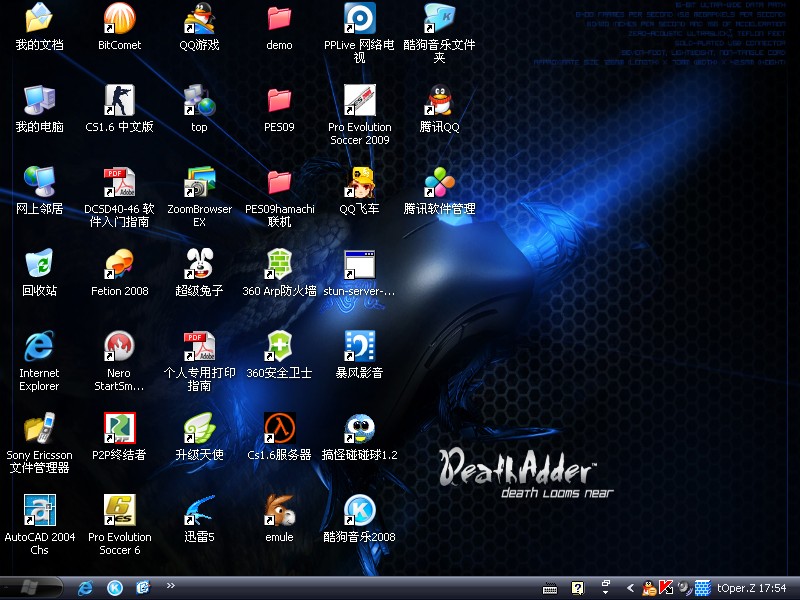This screenshot has width=800, height=600.
Task: Click the QQ penguin tray icon
Action: 649,588
